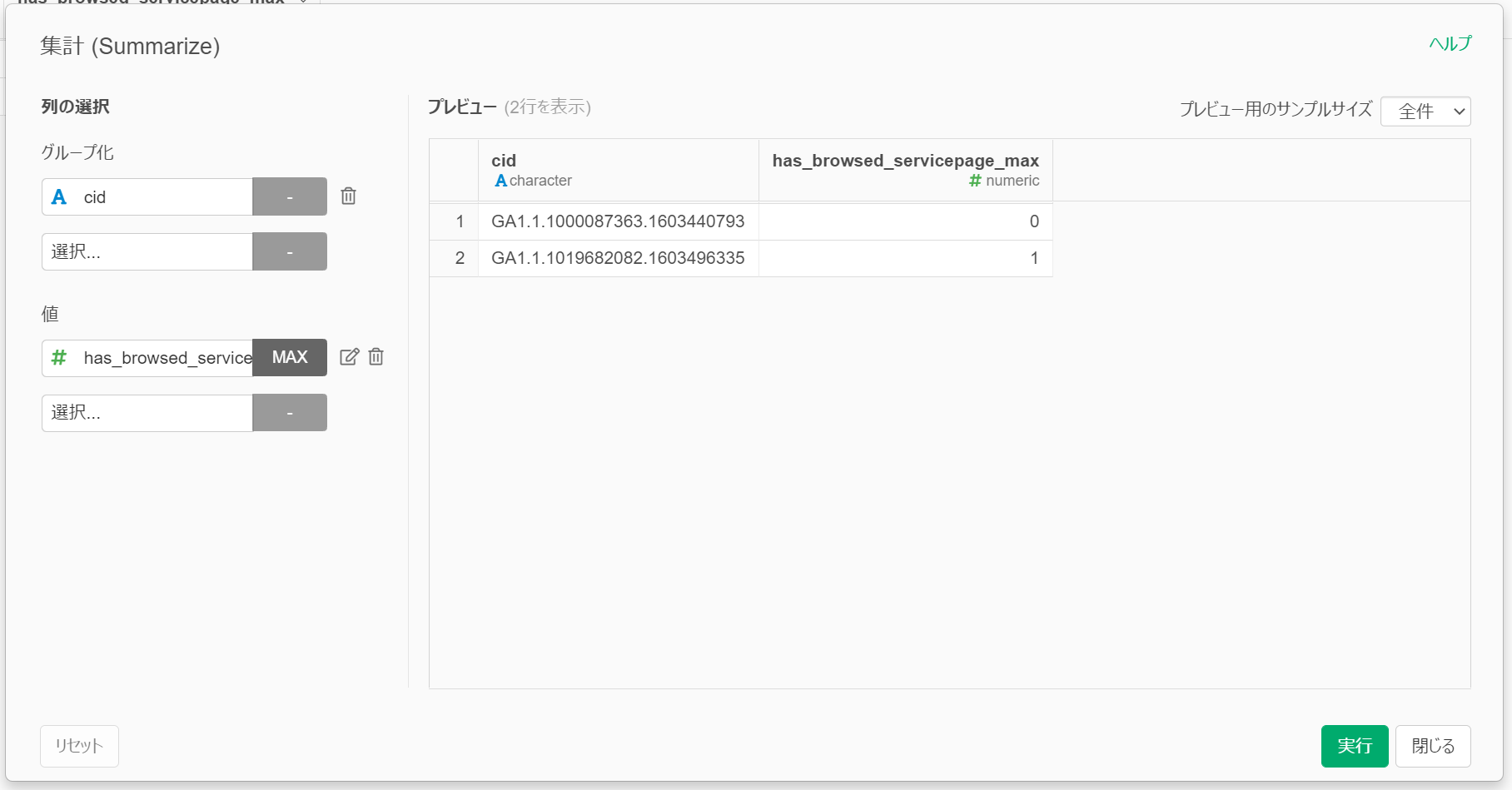Open the ヘルプ help link

(x=1450, y=44)
